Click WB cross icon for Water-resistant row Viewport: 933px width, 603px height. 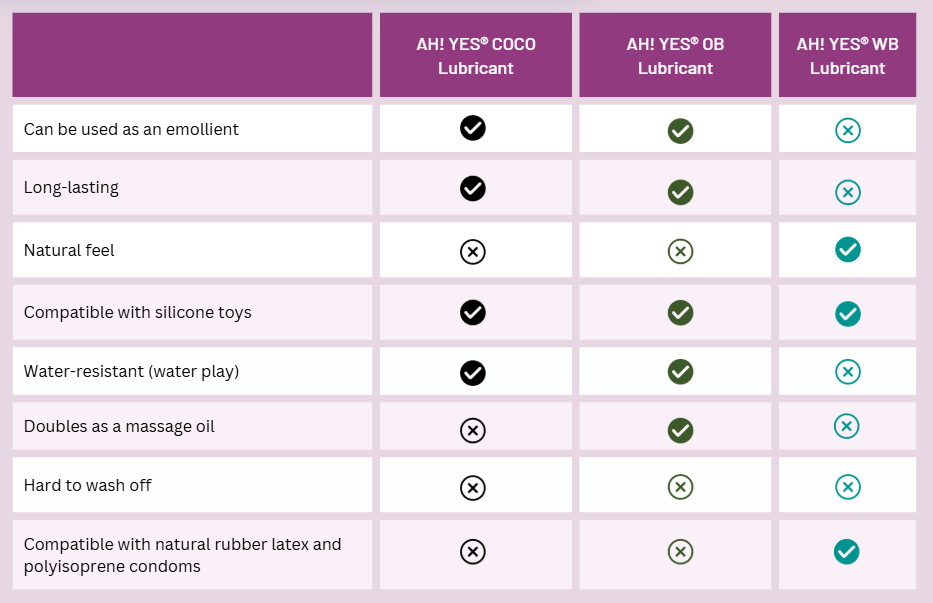[x=848, y=372]
